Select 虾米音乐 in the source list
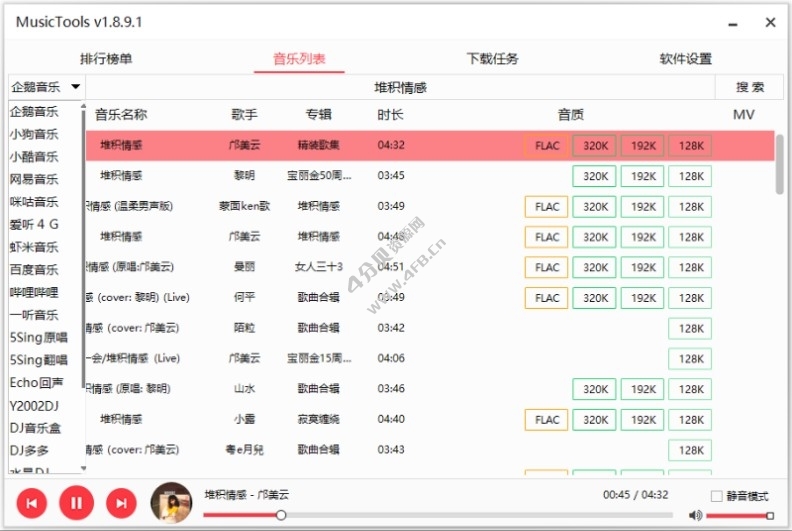792x531 pixels. pyautogui.click(x=34, y=247)
